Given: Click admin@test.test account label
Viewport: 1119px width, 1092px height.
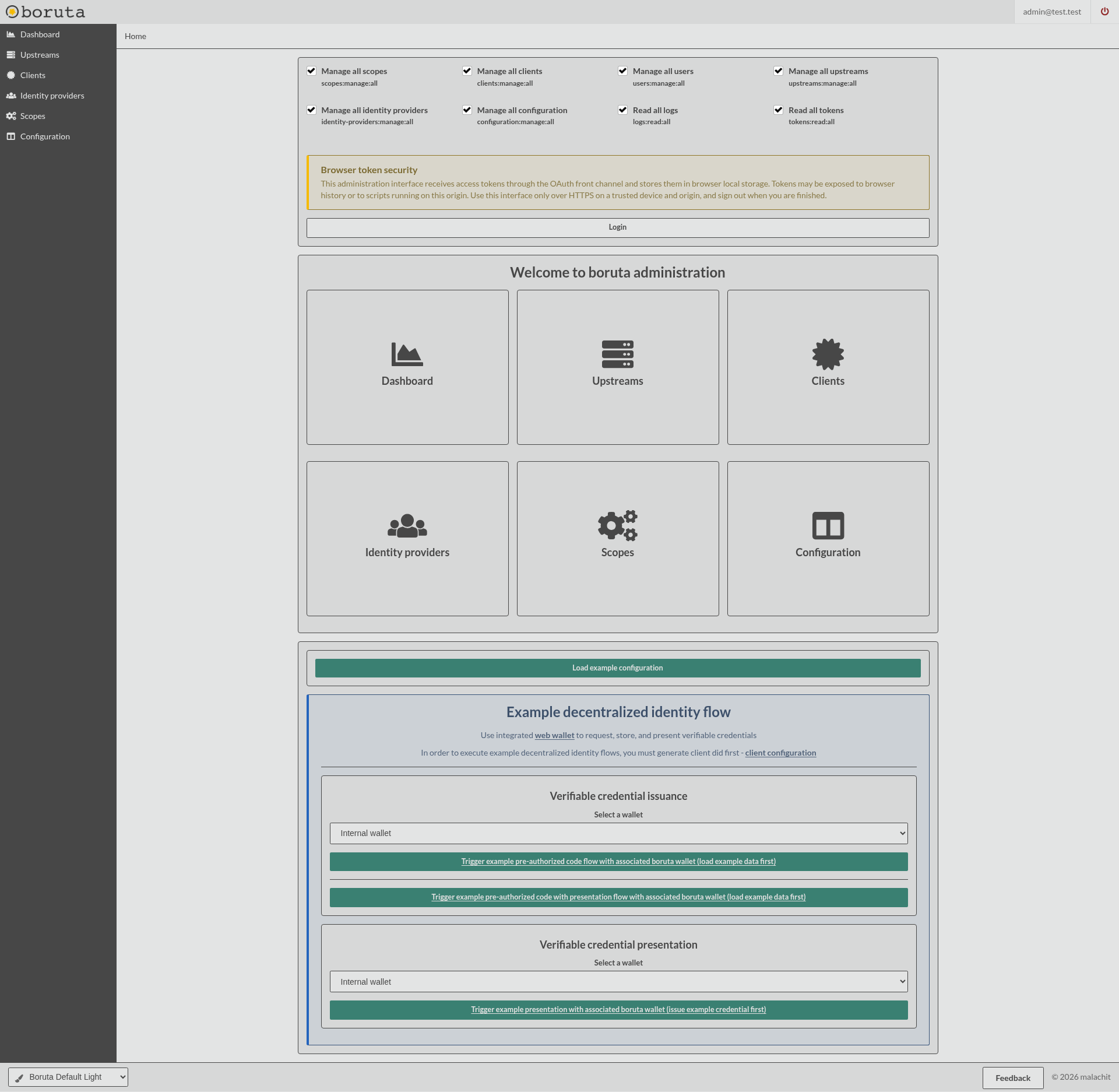Looking at the screenshot, I should tap(1052, 12).
